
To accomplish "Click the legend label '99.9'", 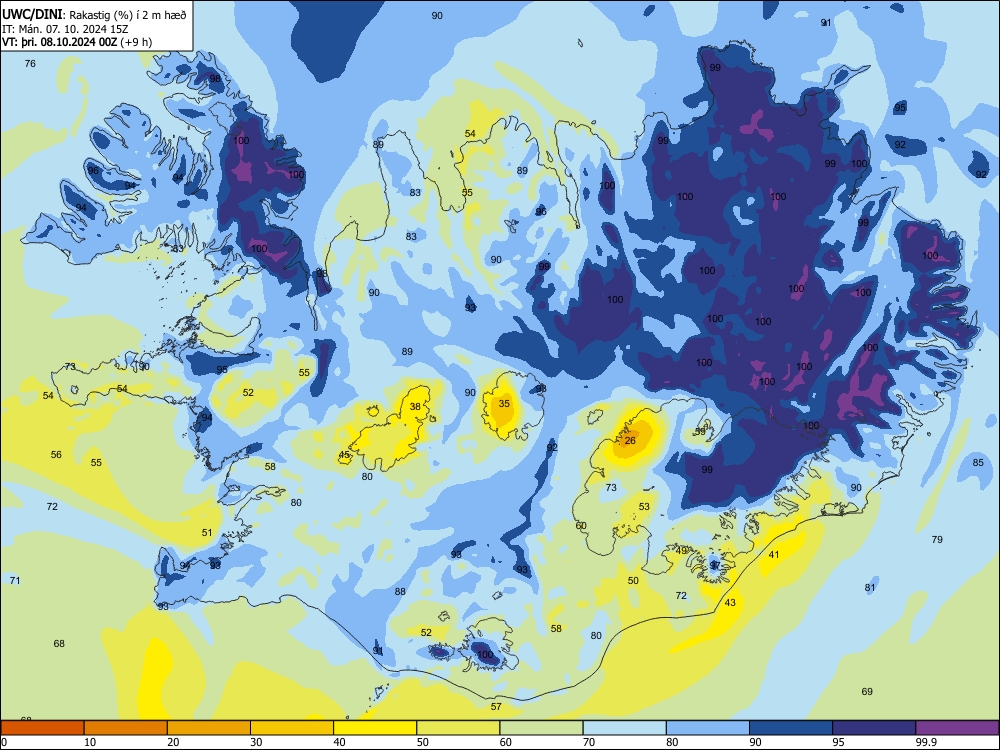I will [925, 742].
